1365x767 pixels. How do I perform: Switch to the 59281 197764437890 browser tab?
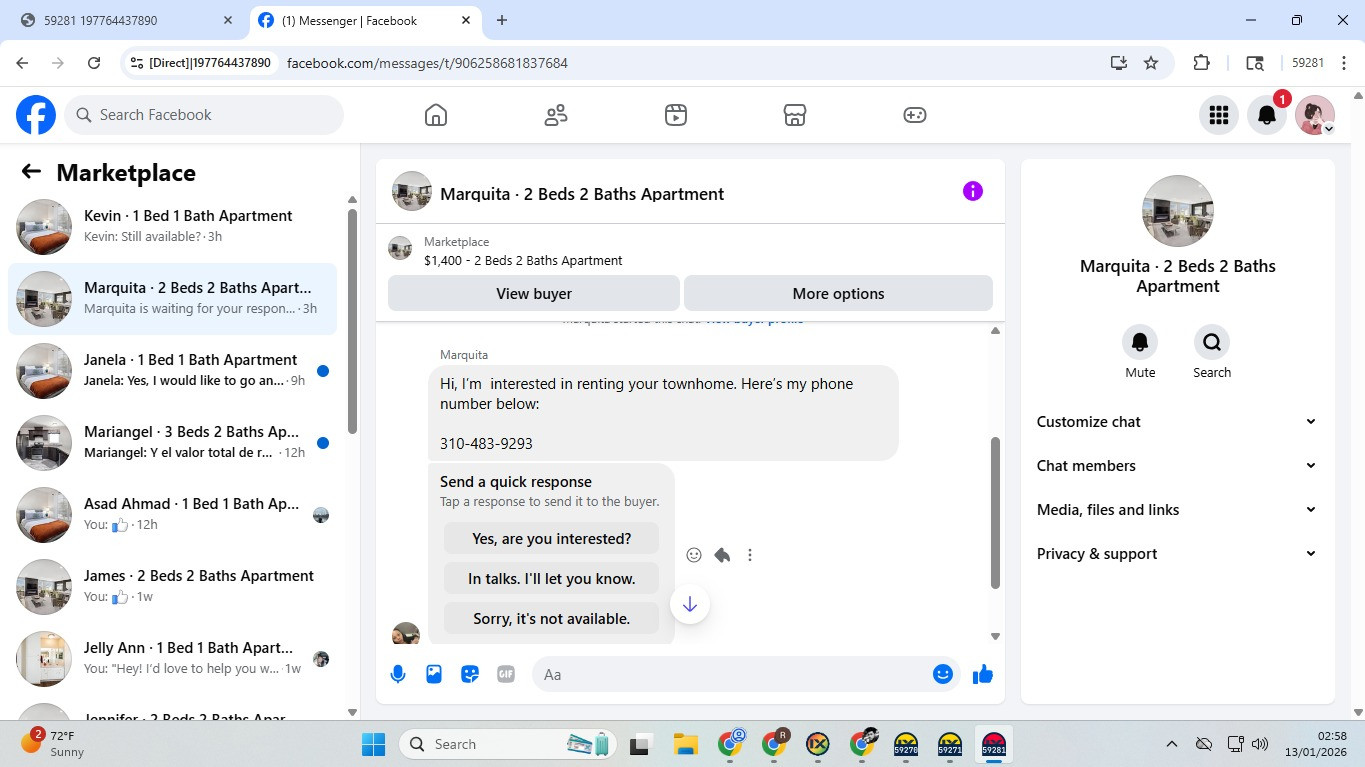point(125,20)
